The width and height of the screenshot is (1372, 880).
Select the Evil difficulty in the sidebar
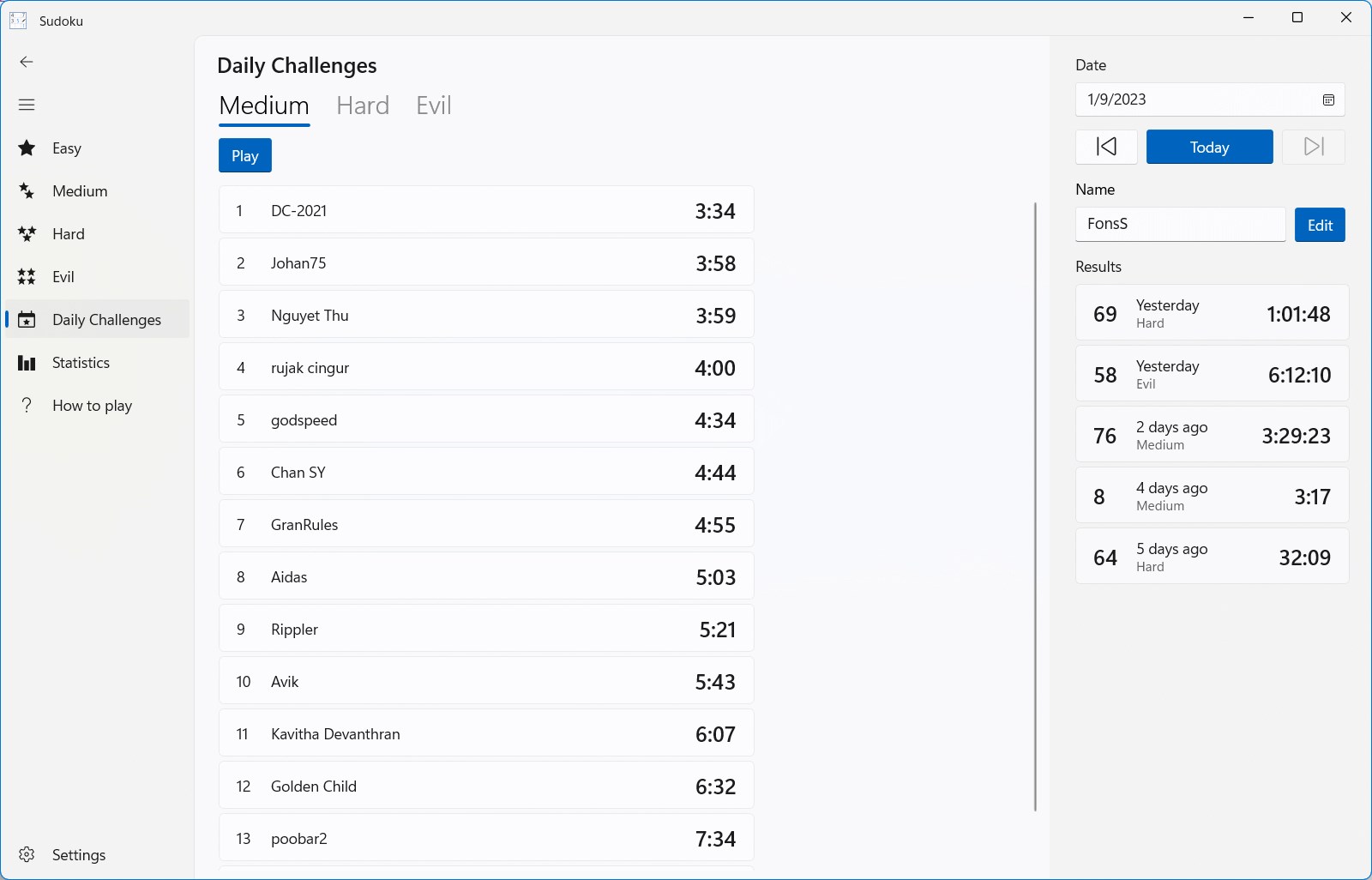tap(63, 276)
